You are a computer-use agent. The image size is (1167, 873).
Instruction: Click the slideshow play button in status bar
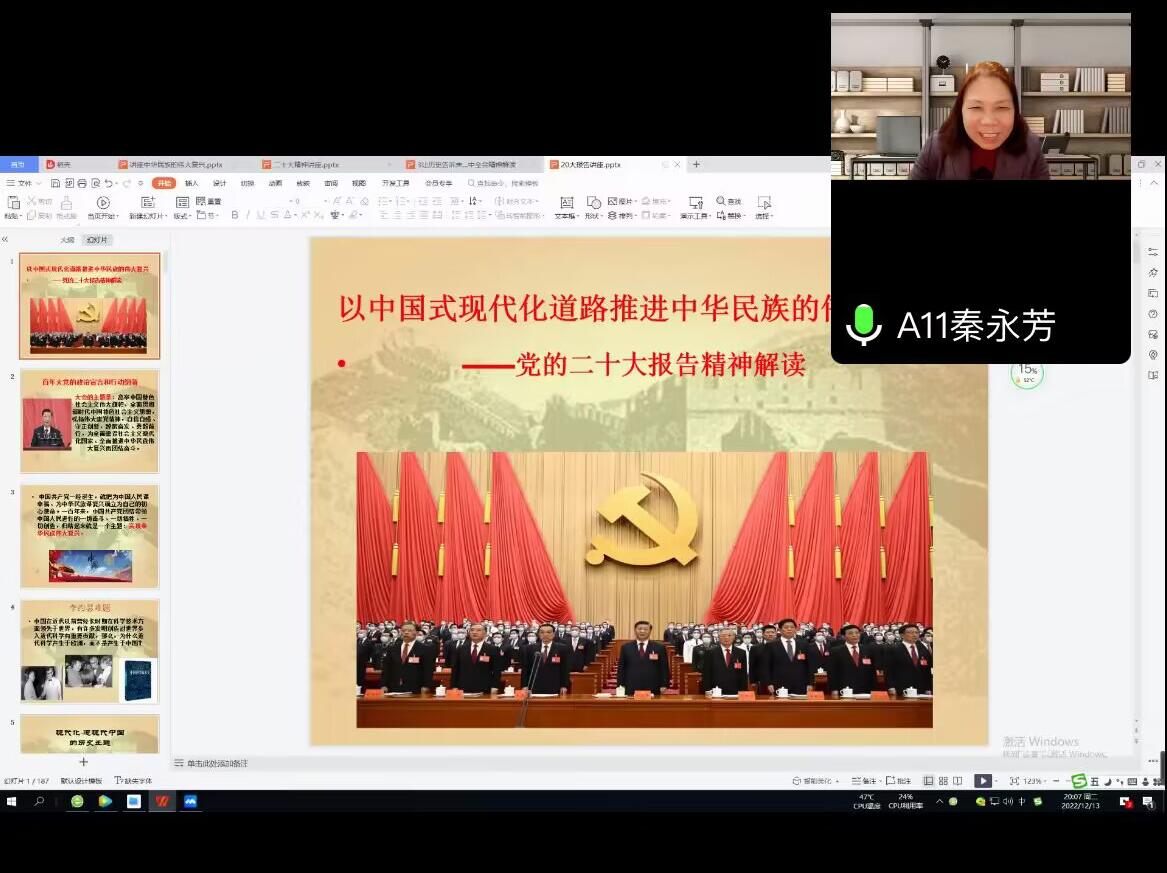982,781
